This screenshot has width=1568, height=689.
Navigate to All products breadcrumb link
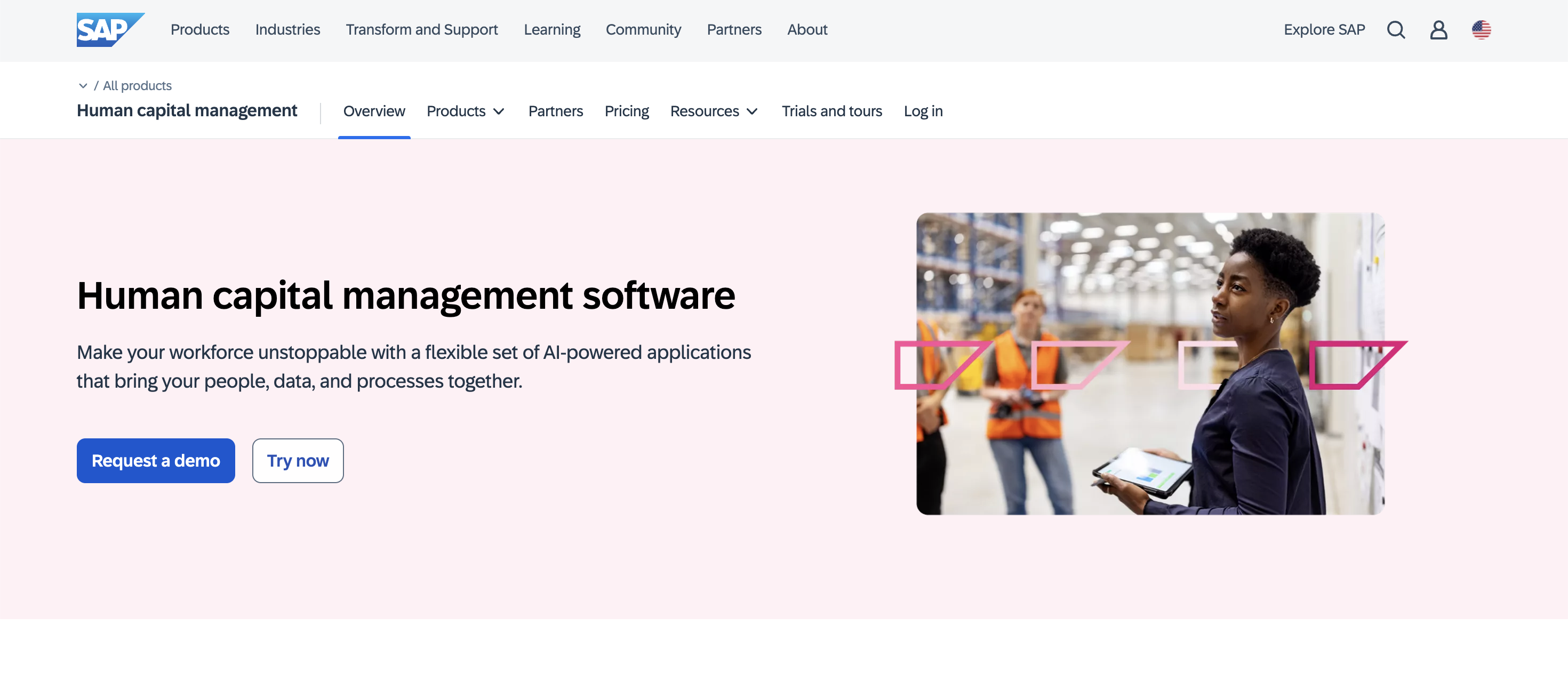(137, 85)
